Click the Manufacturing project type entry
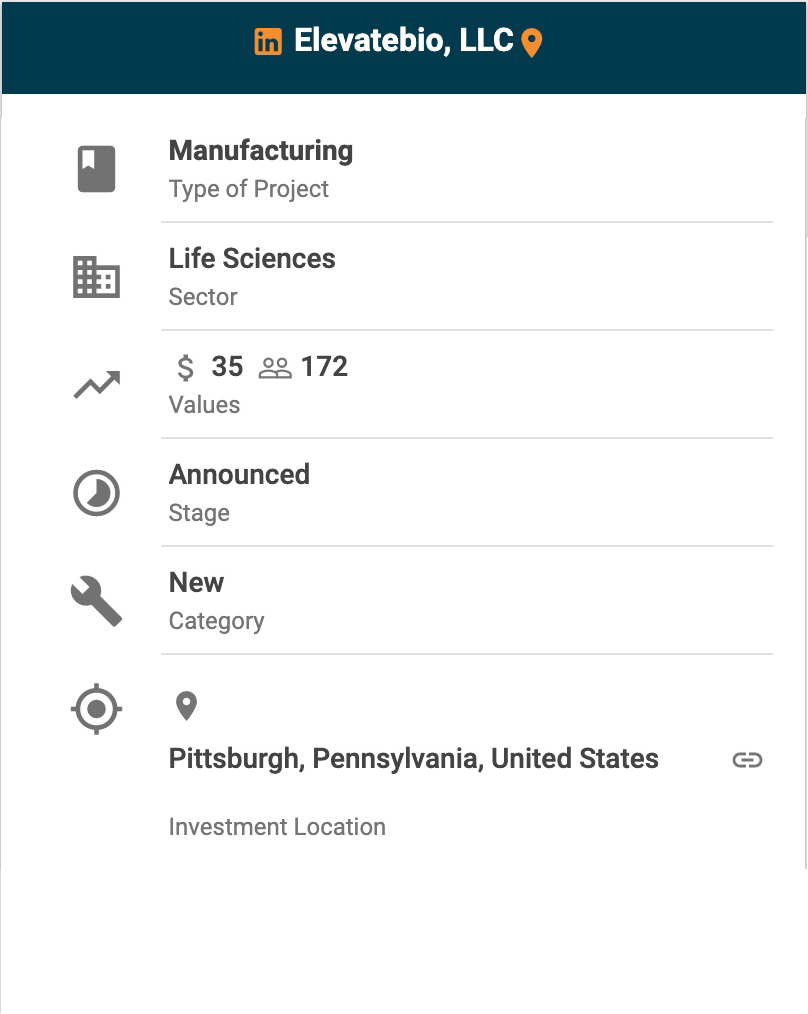Viewport: 808px width, 1014px height. pos(261,151)
